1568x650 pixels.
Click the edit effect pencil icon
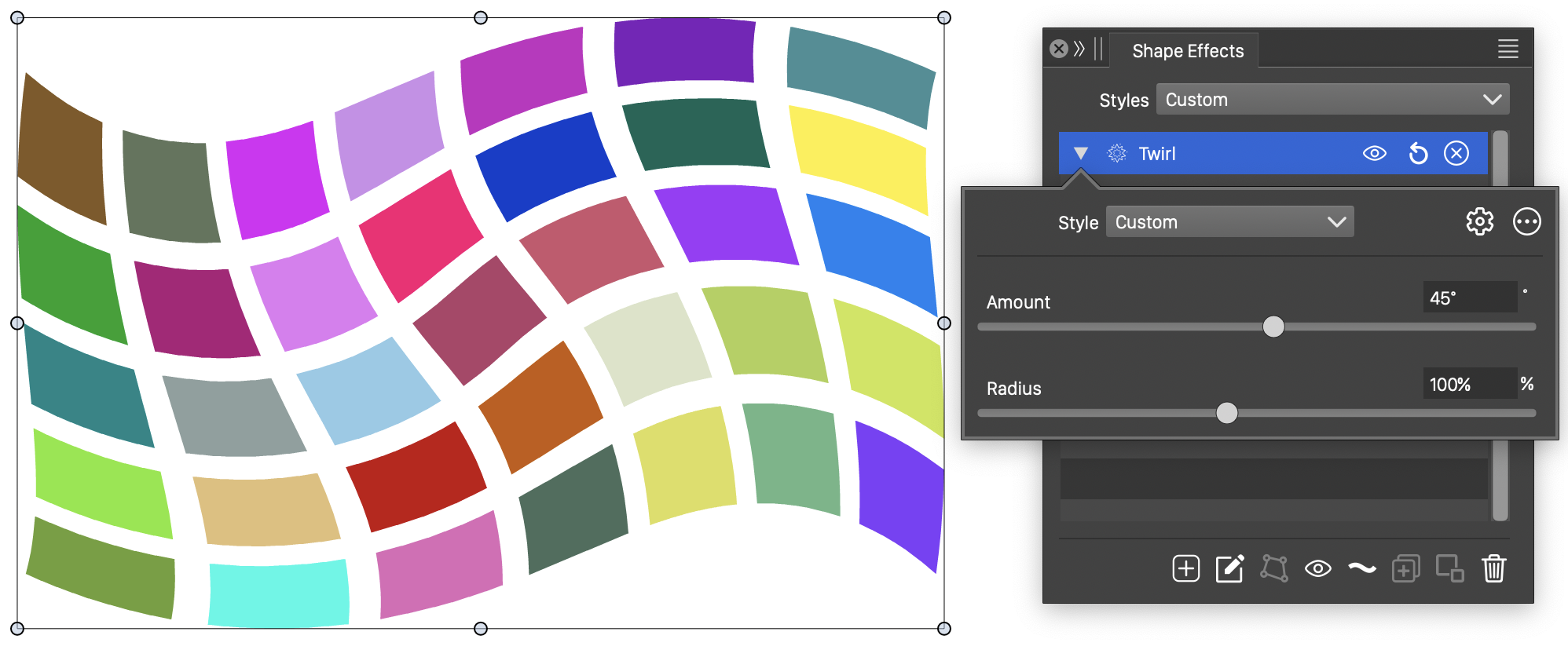coord(1229,568)
